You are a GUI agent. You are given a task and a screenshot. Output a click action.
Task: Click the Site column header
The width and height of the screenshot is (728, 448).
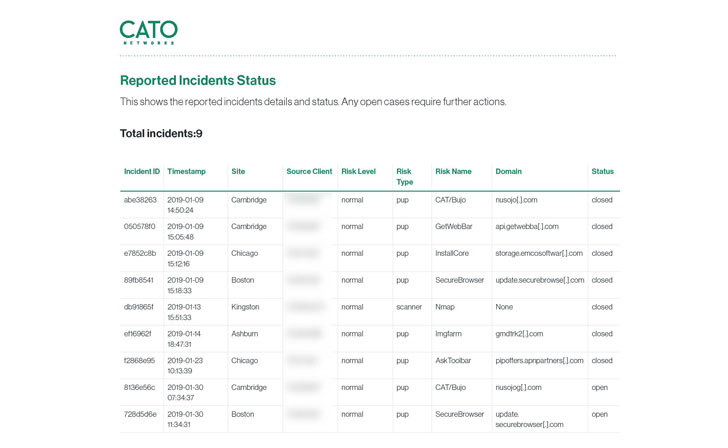(x=238, y=172)
